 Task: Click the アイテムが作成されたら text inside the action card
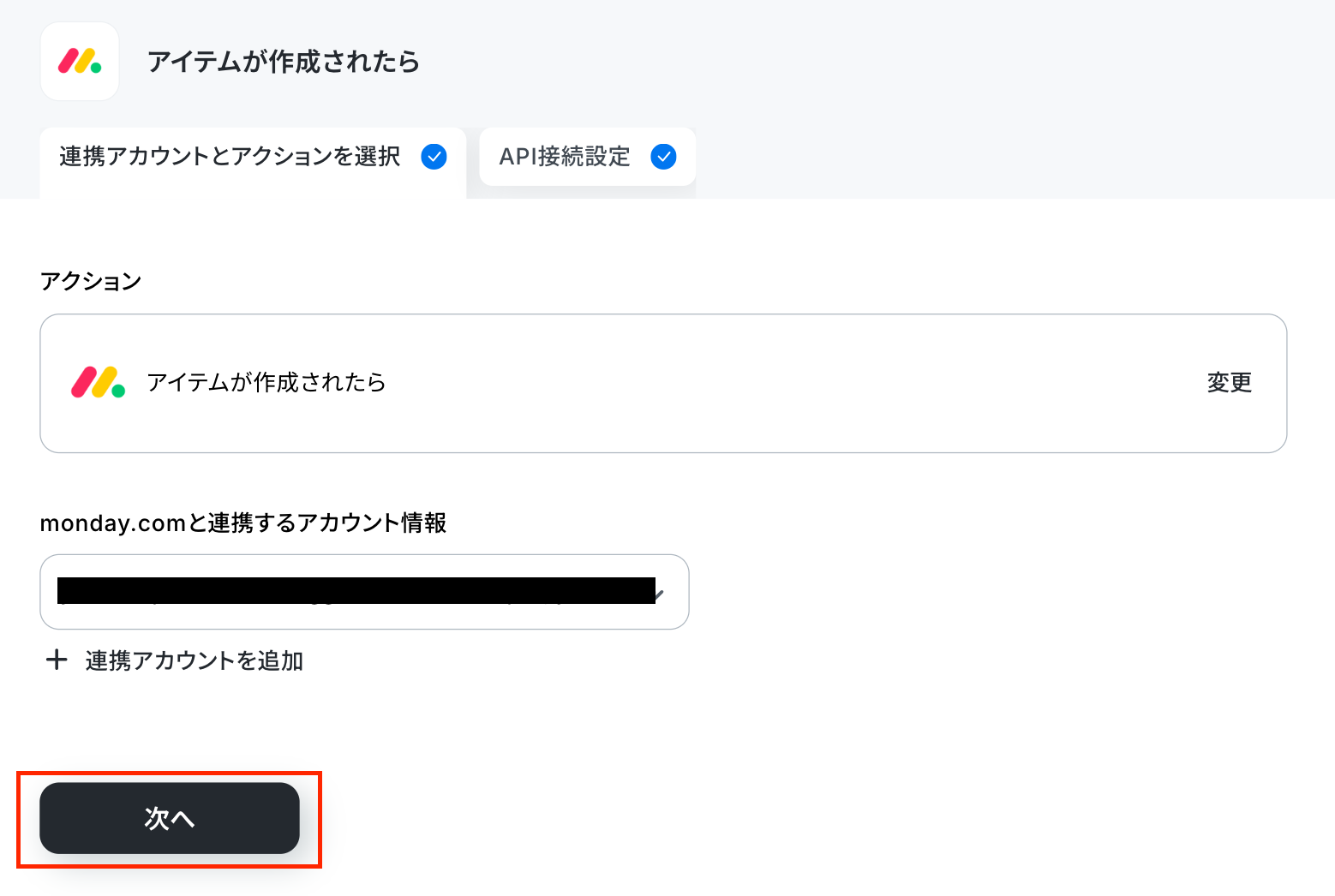(266, 382)
